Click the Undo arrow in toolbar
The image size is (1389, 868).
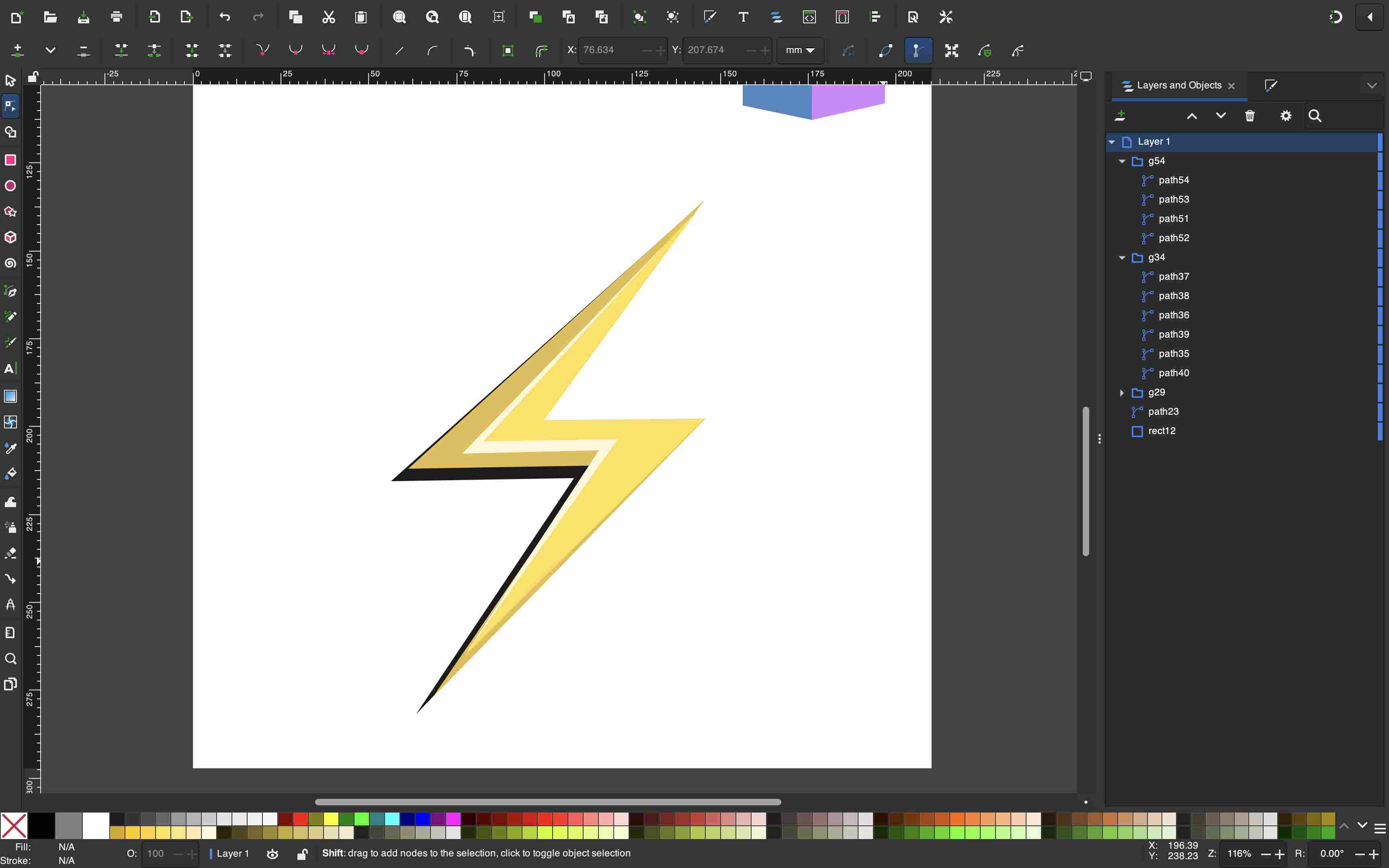click(225, 17)
